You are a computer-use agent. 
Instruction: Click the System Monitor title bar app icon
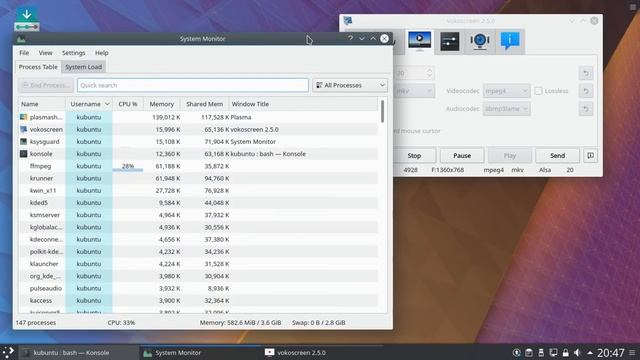pos(21,39)
